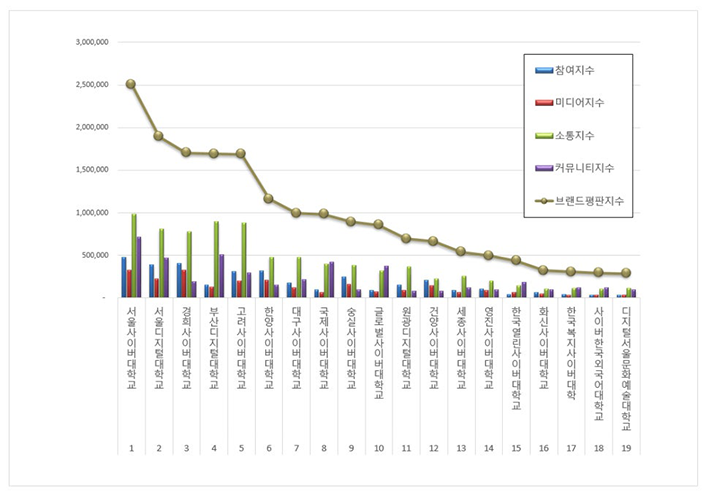This screenshot has height=493, width=706.
Task: Click the 2,500,000 y-axis label
Action: [x=92, y=85]
